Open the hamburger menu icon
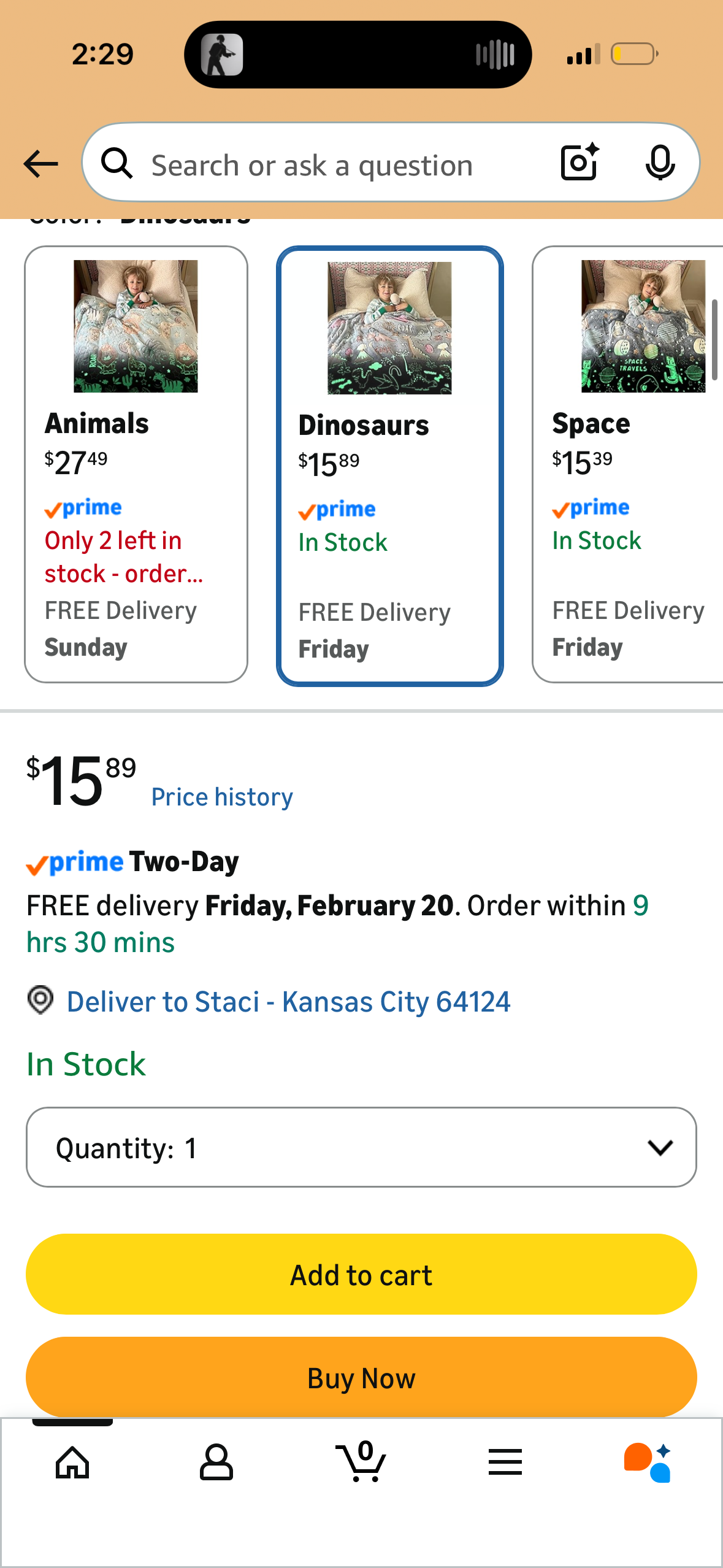 (x=505, y=1462)
